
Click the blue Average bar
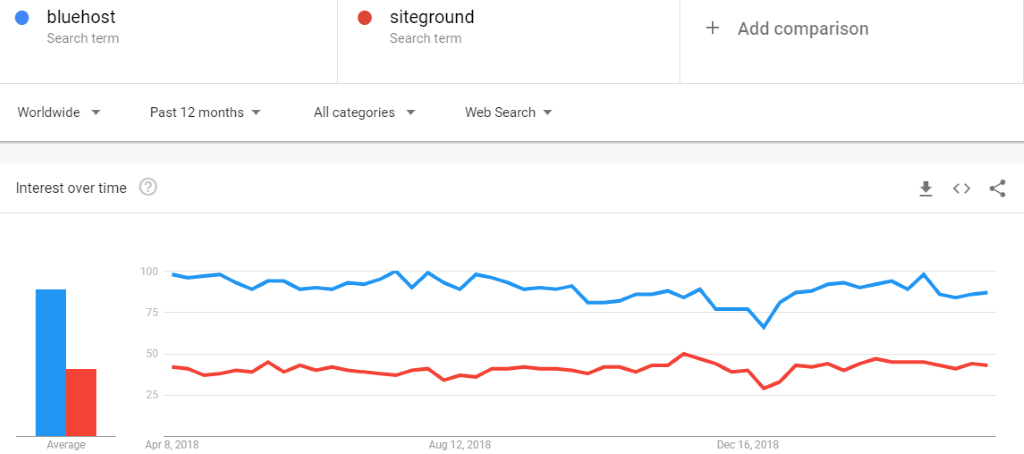point(51,363)
